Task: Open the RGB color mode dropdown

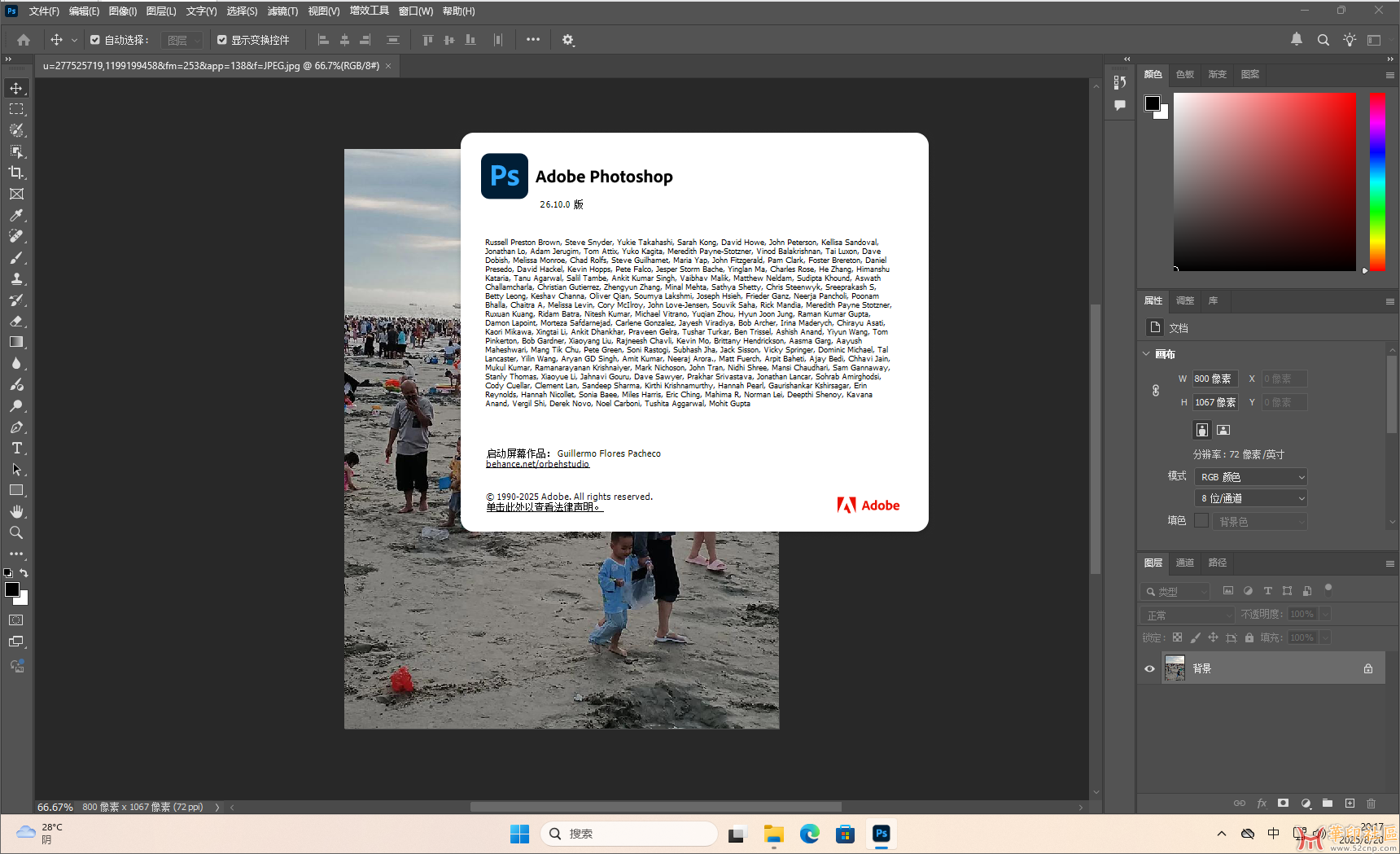Action: tap(1251, 477)
